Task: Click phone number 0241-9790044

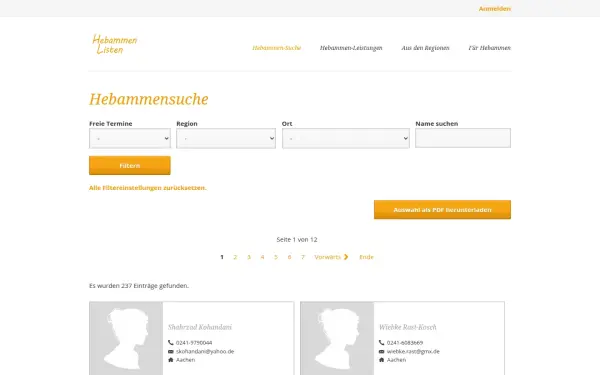Action: (194, 343)
